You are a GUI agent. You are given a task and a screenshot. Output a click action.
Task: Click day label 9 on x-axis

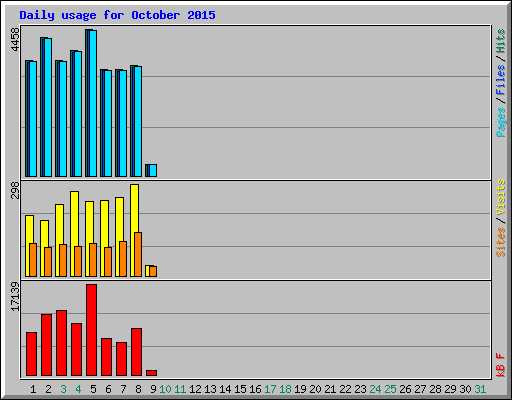tap(153, 389)
